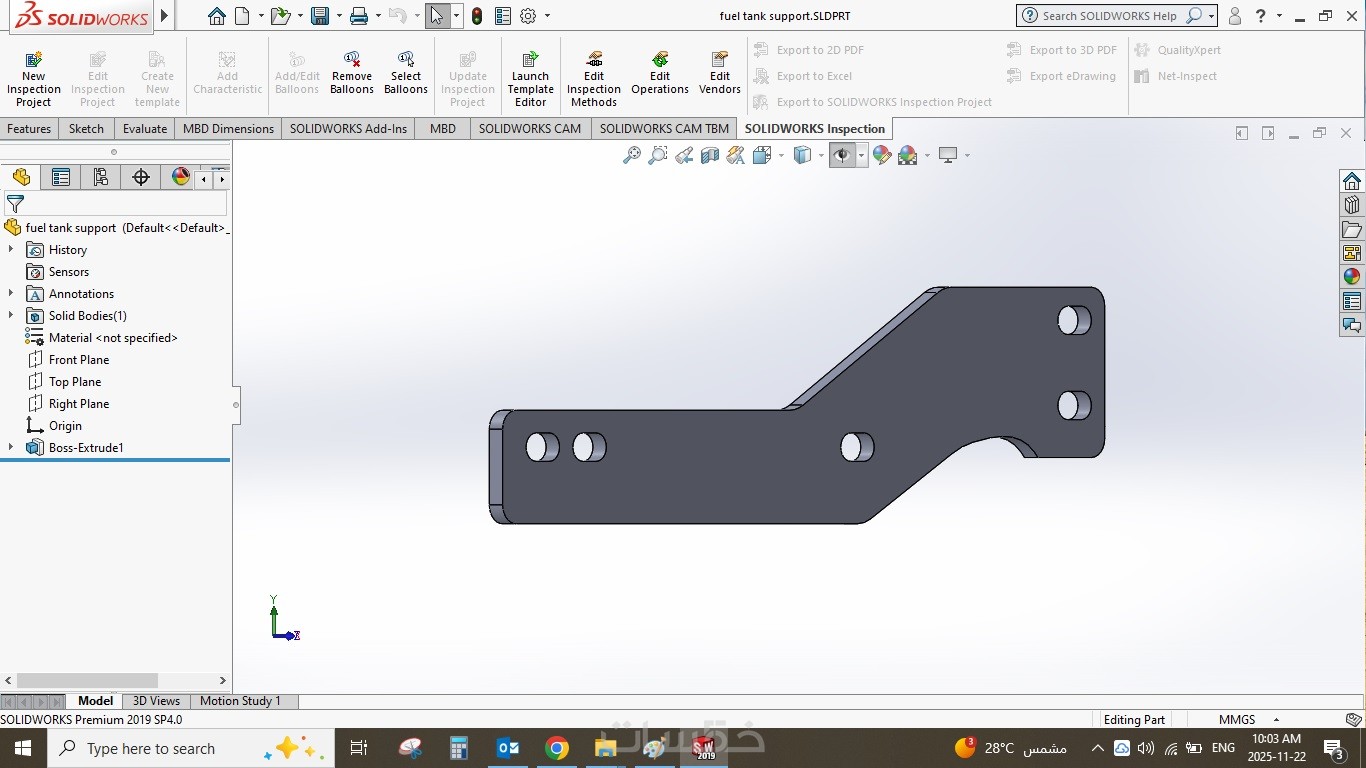Open the PropertyManager tab
1366x768 pixels.
(61, 177)
